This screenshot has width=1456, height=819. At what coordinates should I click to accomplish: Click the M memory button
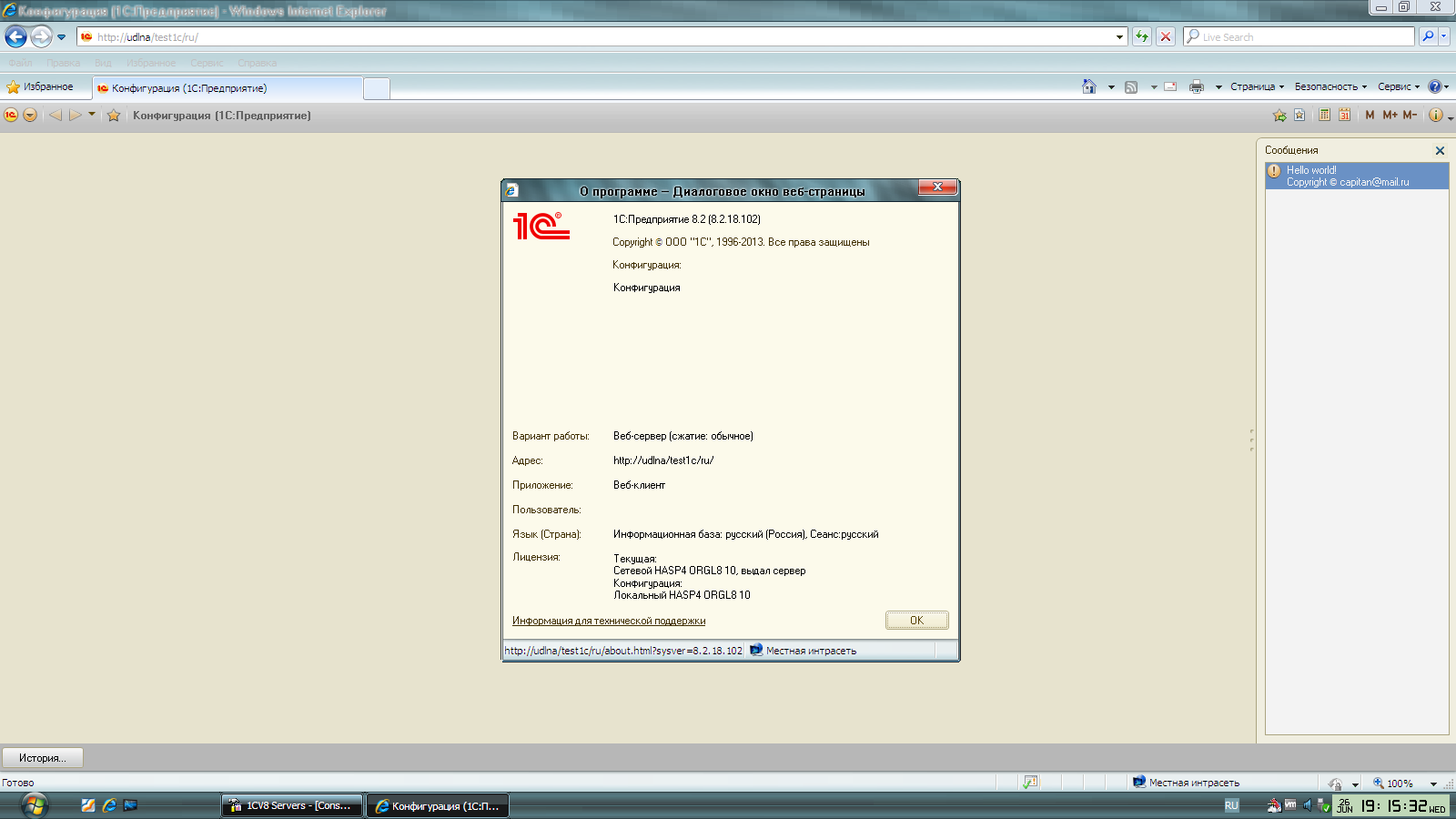(x=1370, y=116)
